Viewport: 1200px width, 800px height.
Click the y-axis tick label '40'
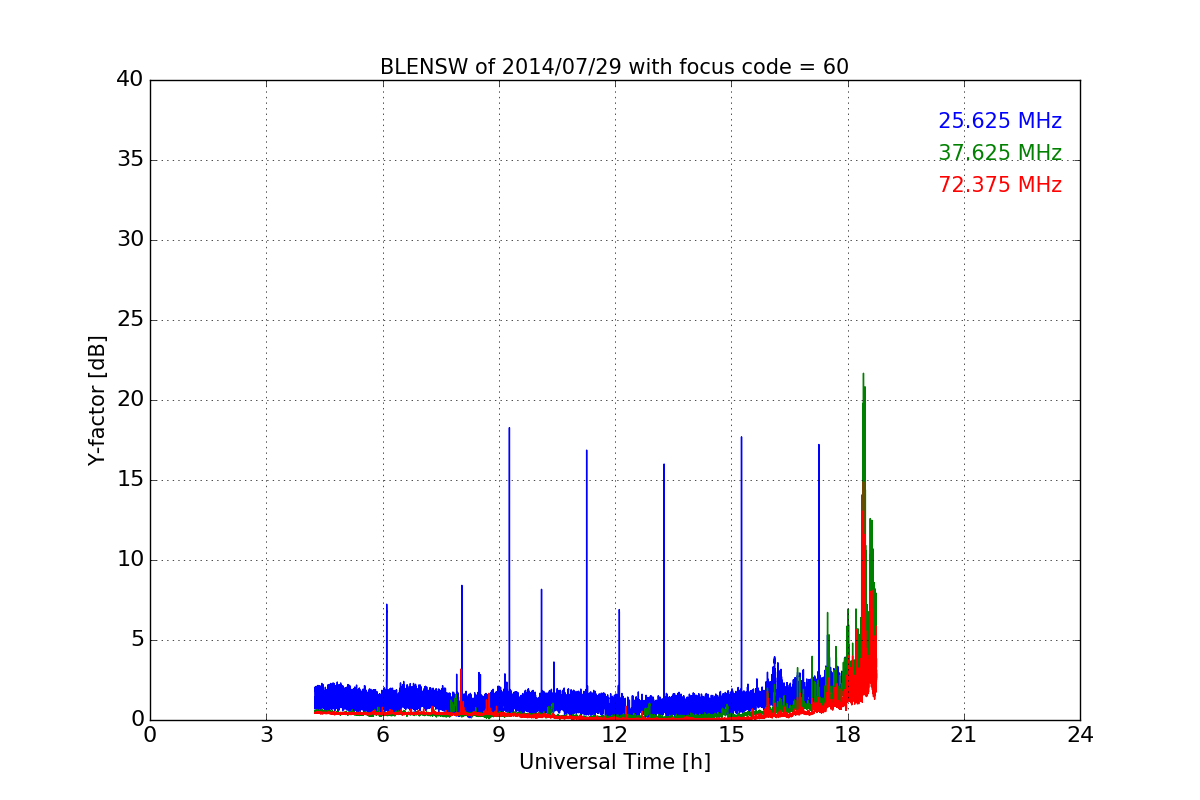130,80
